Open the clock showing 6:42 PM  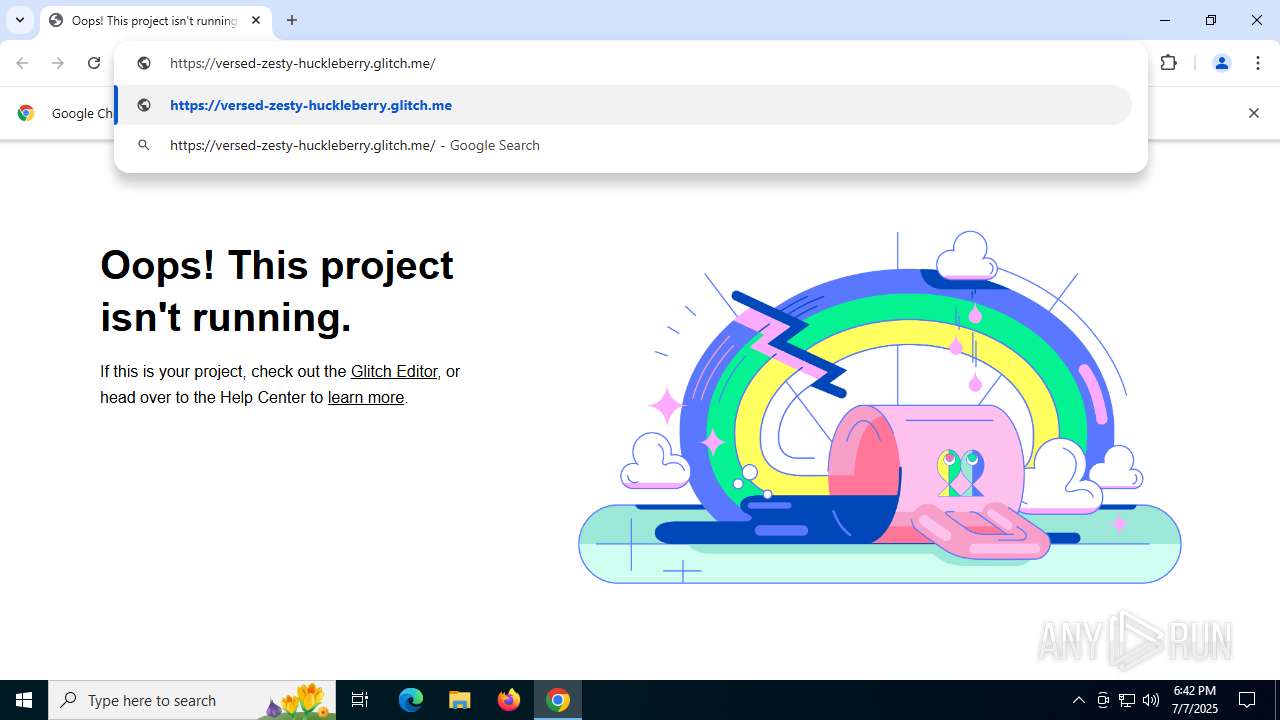click(1195, 700)
